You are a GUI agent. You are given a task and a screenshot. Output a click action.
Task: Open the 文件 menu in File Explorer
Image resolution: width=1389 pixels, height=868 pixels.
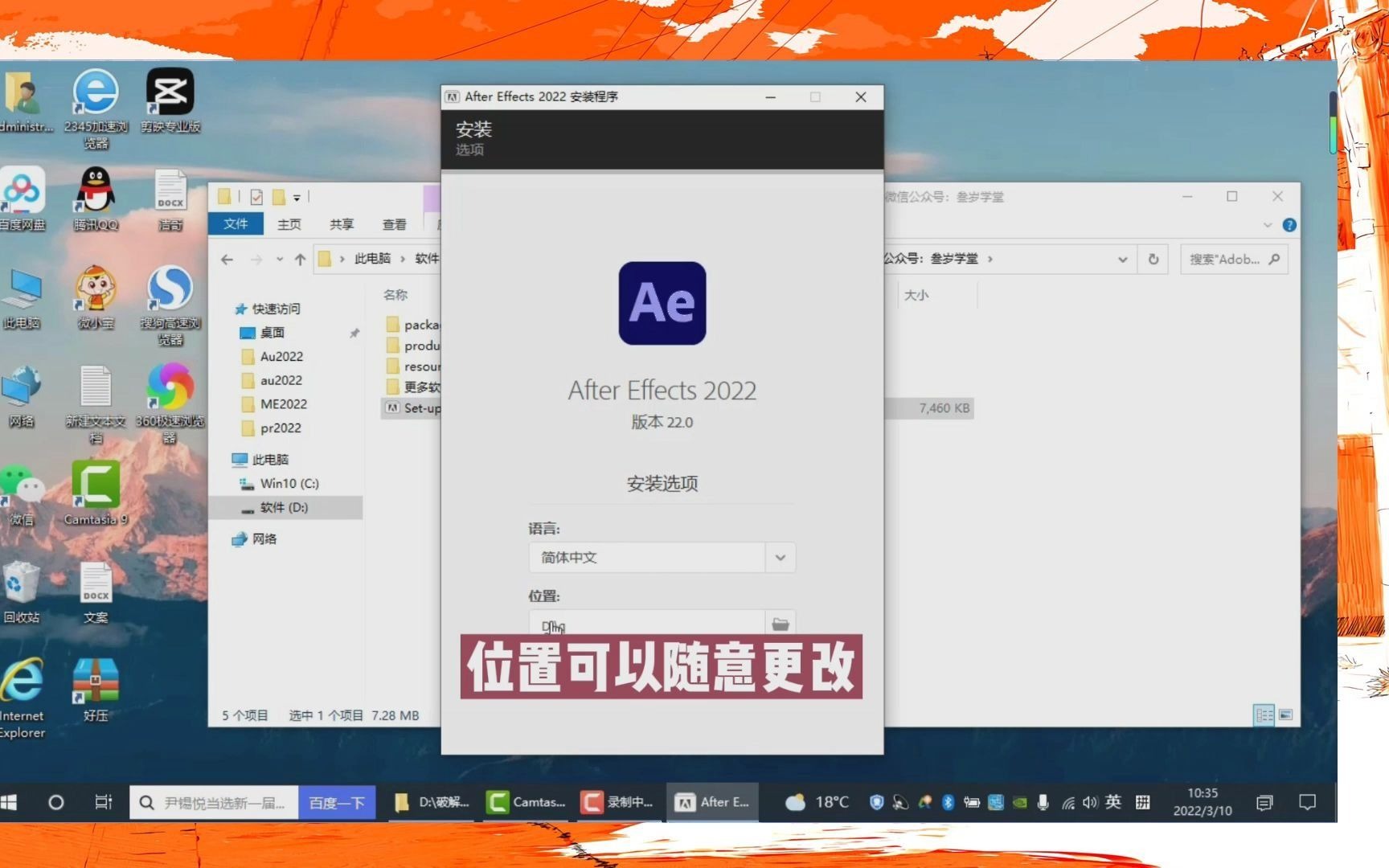[x=236, y=224]
